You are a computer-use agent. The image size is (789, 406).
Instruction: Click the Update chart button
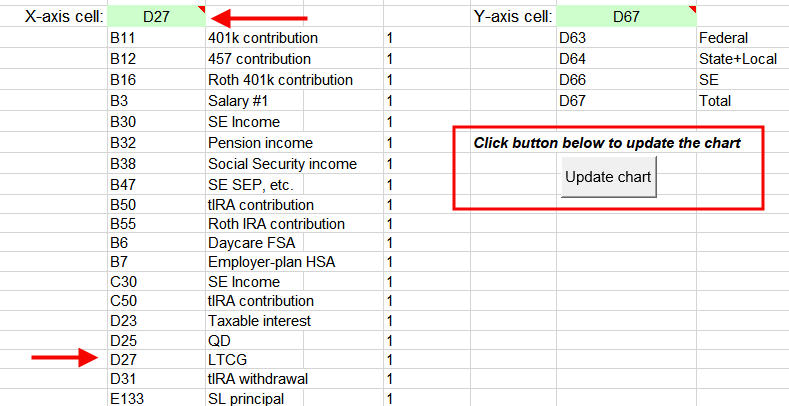(x=609, y=177)
